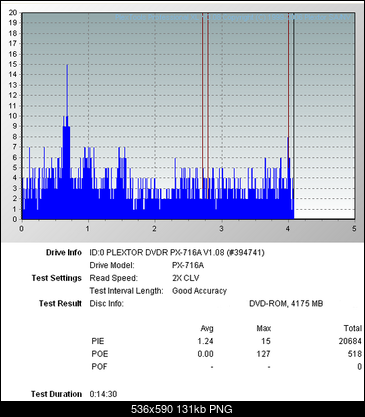Click the 'Read Speed:' label

click(113, 278)
